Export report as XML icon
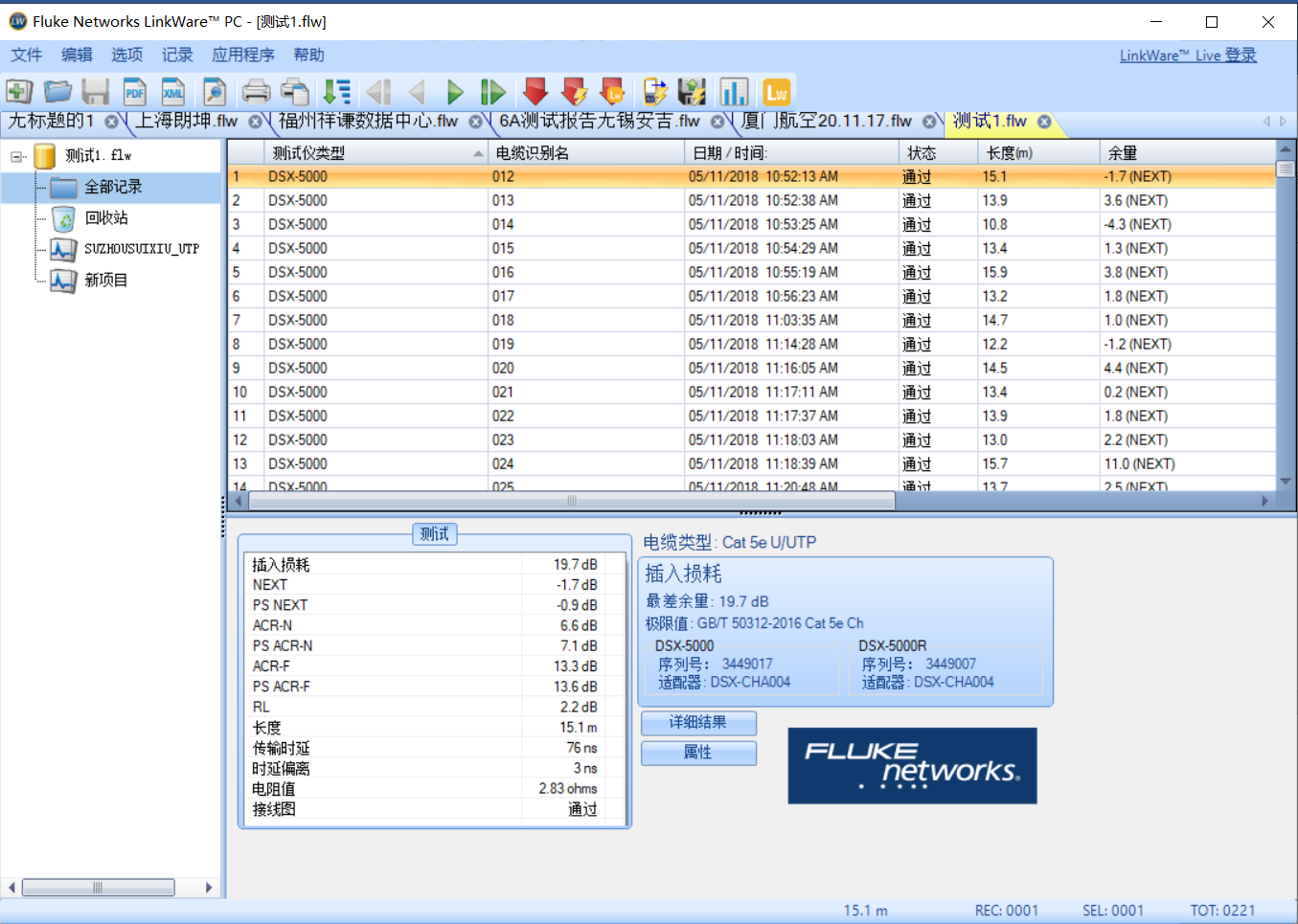Image resolution: width=1298 pixels, height=924 pixels. click(173, 92)
